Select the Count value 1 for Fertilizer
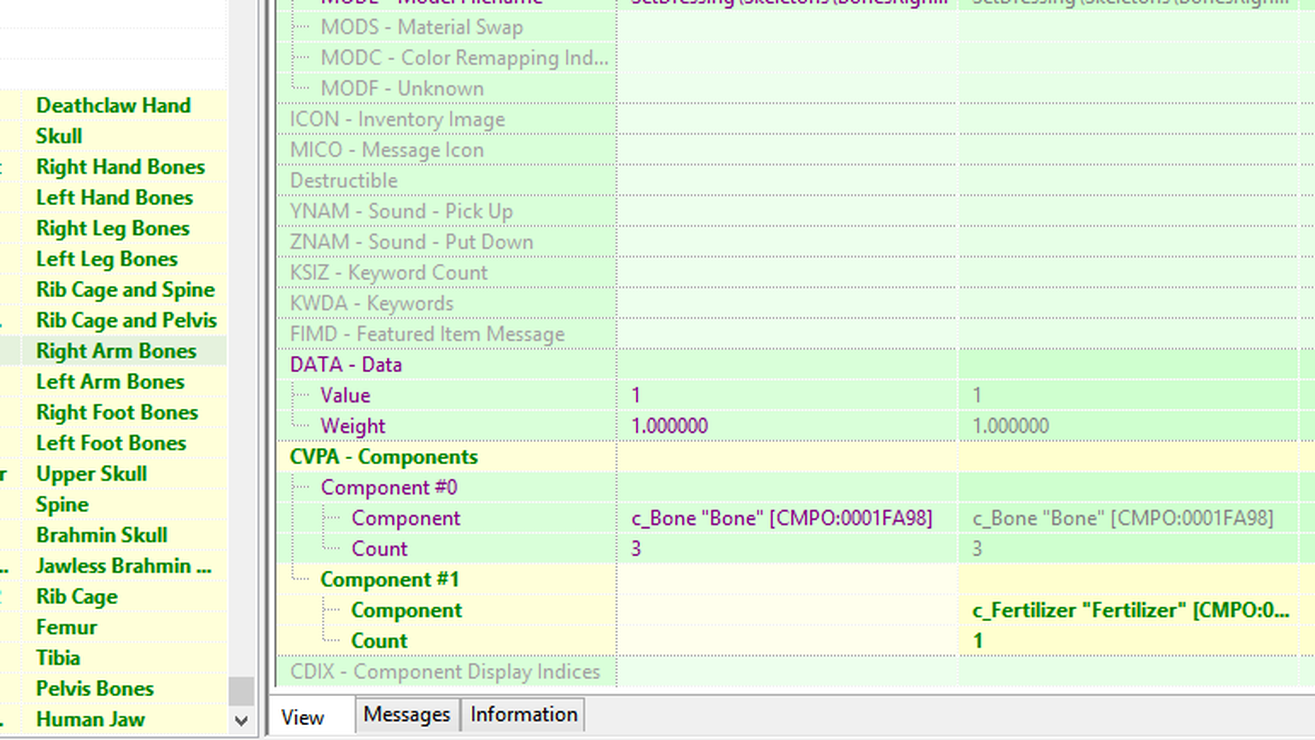The image size is (1315, 740). pos(977,641)
